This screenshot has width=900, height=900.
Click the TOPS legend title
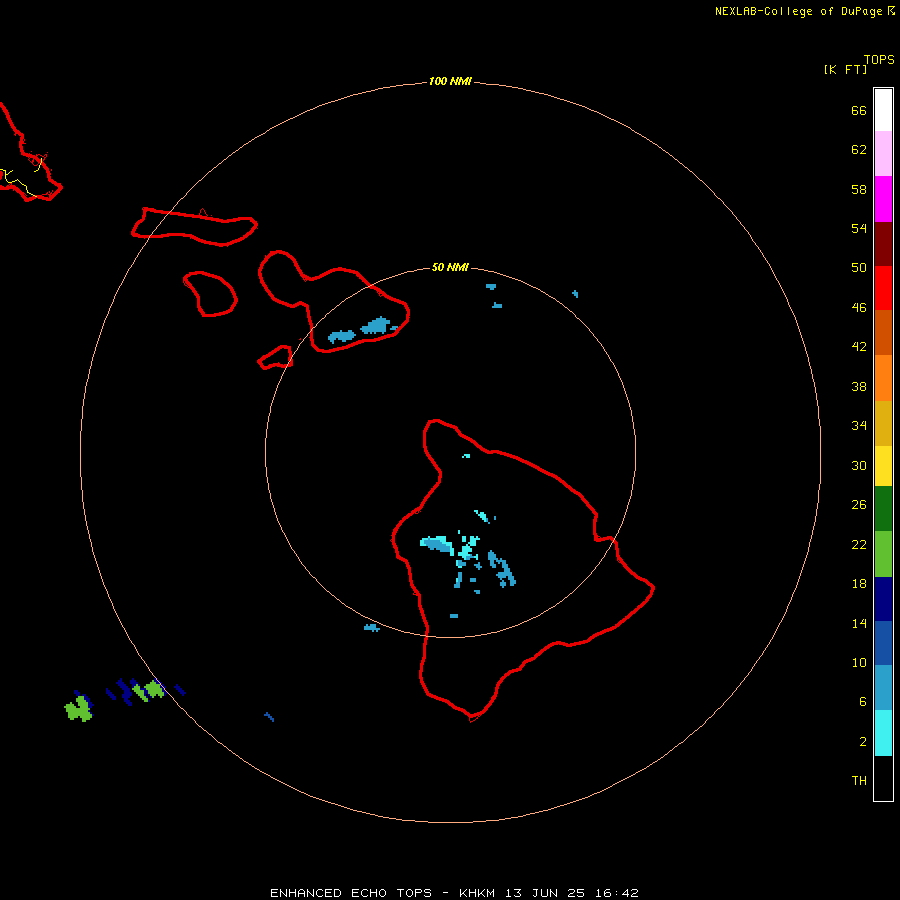[x=879, y=60]
